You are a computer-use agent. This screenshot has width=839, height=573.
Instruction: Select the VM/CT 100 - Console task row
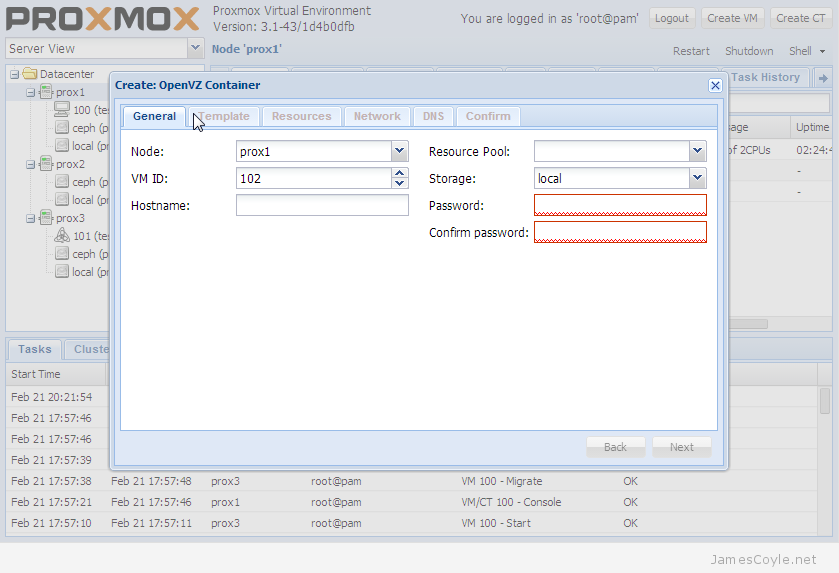pyautogui.click(x=411, y=502)
